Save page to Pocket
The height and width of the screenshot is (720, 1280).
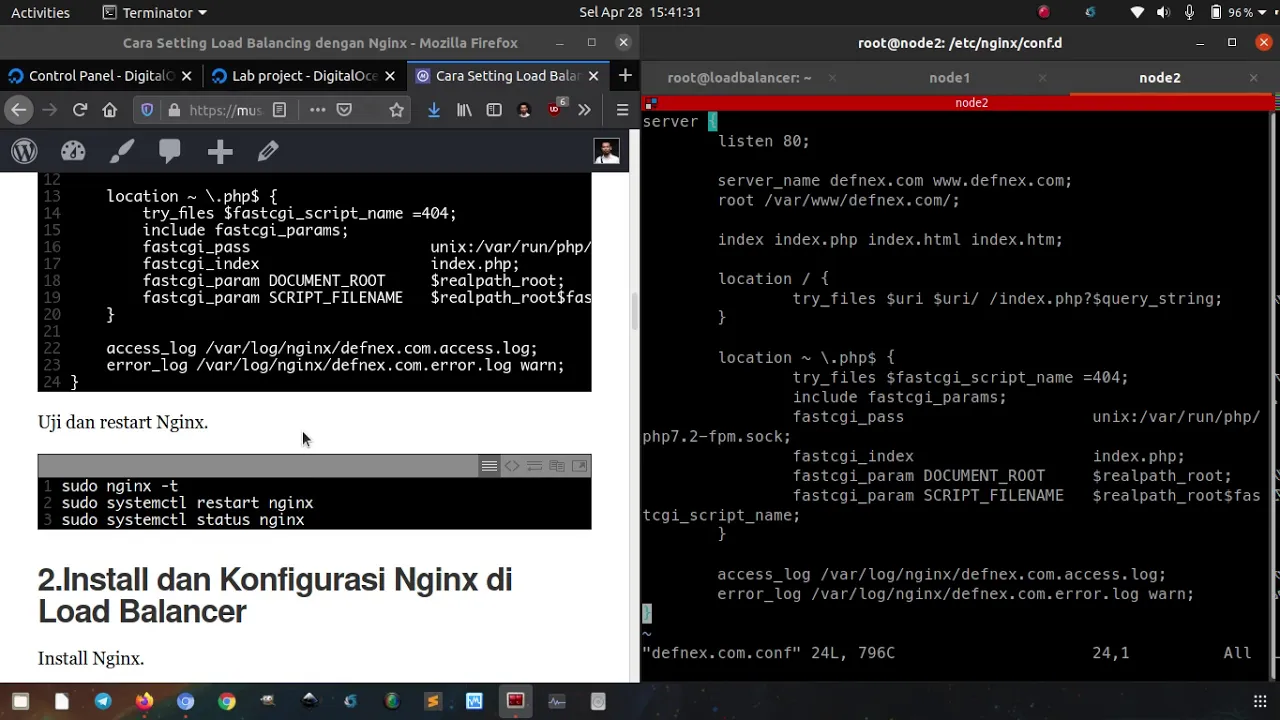[x=344, y=110]
